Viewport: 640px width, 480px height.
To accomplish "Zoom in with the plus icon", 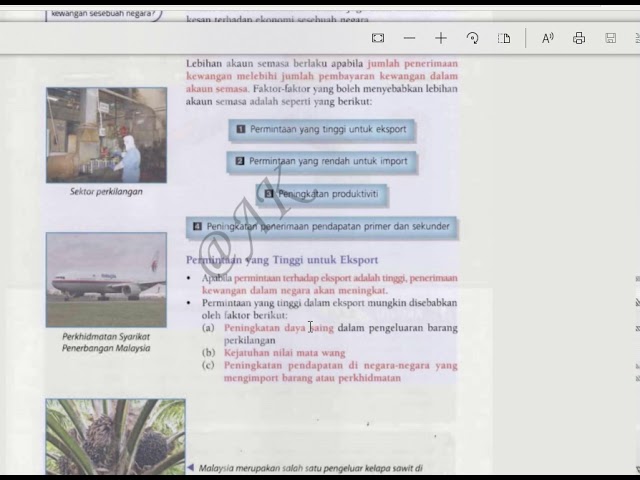I will [441, 38].
